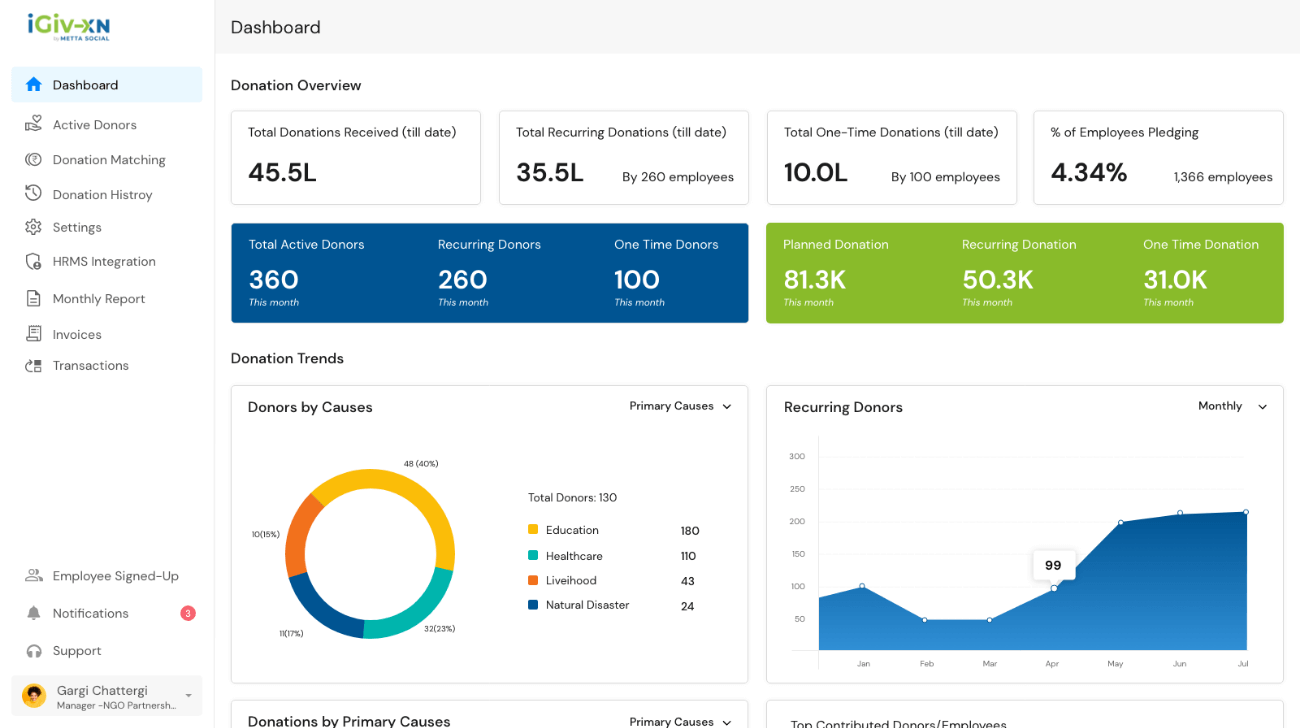Click the Education yellow legend swatch
The width and height of the screenshot is (1300, 728).
click(x=533, y=530)
